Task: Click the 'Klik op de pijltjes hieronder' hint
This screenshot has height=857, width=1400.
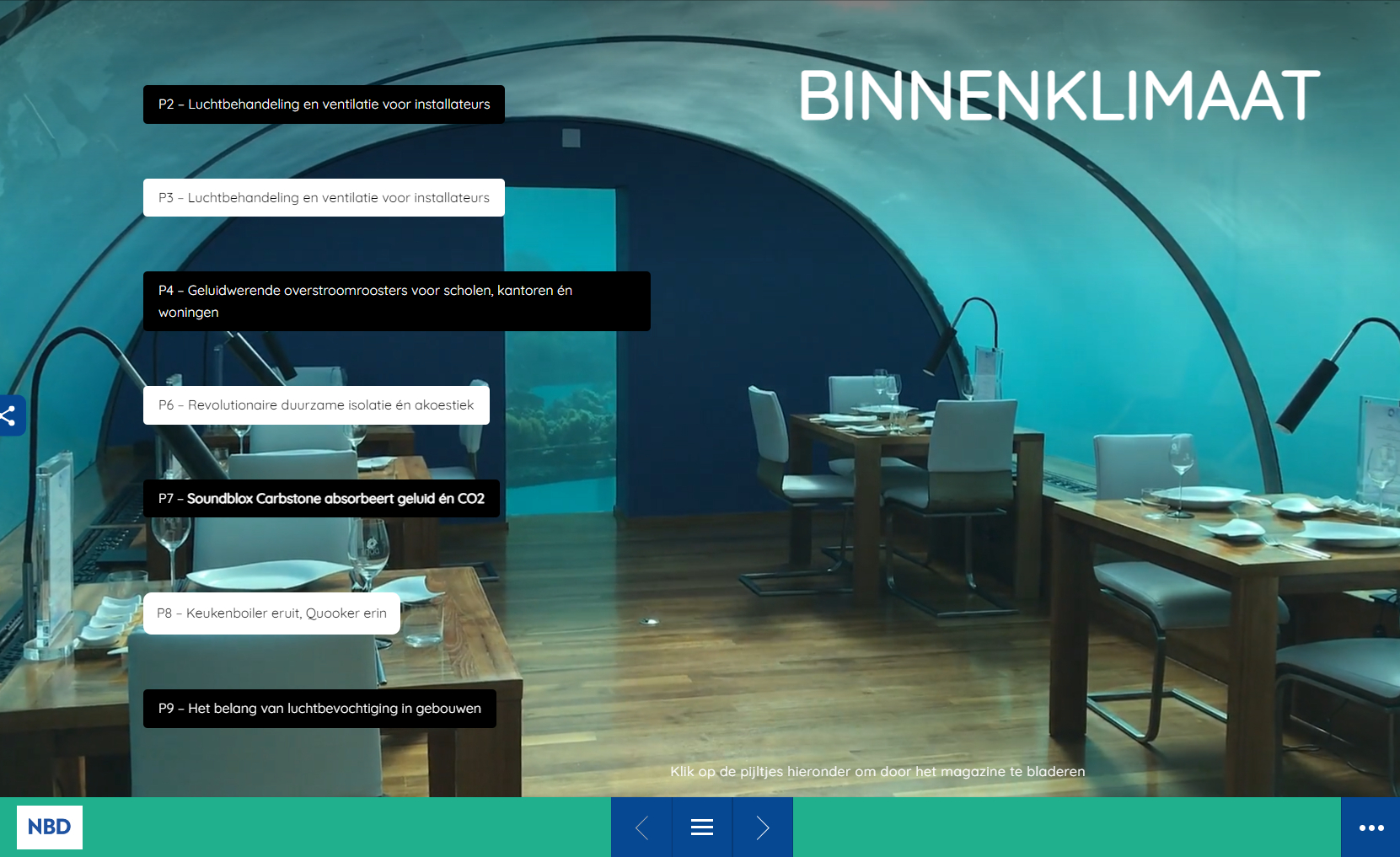Action: [877, 771]
